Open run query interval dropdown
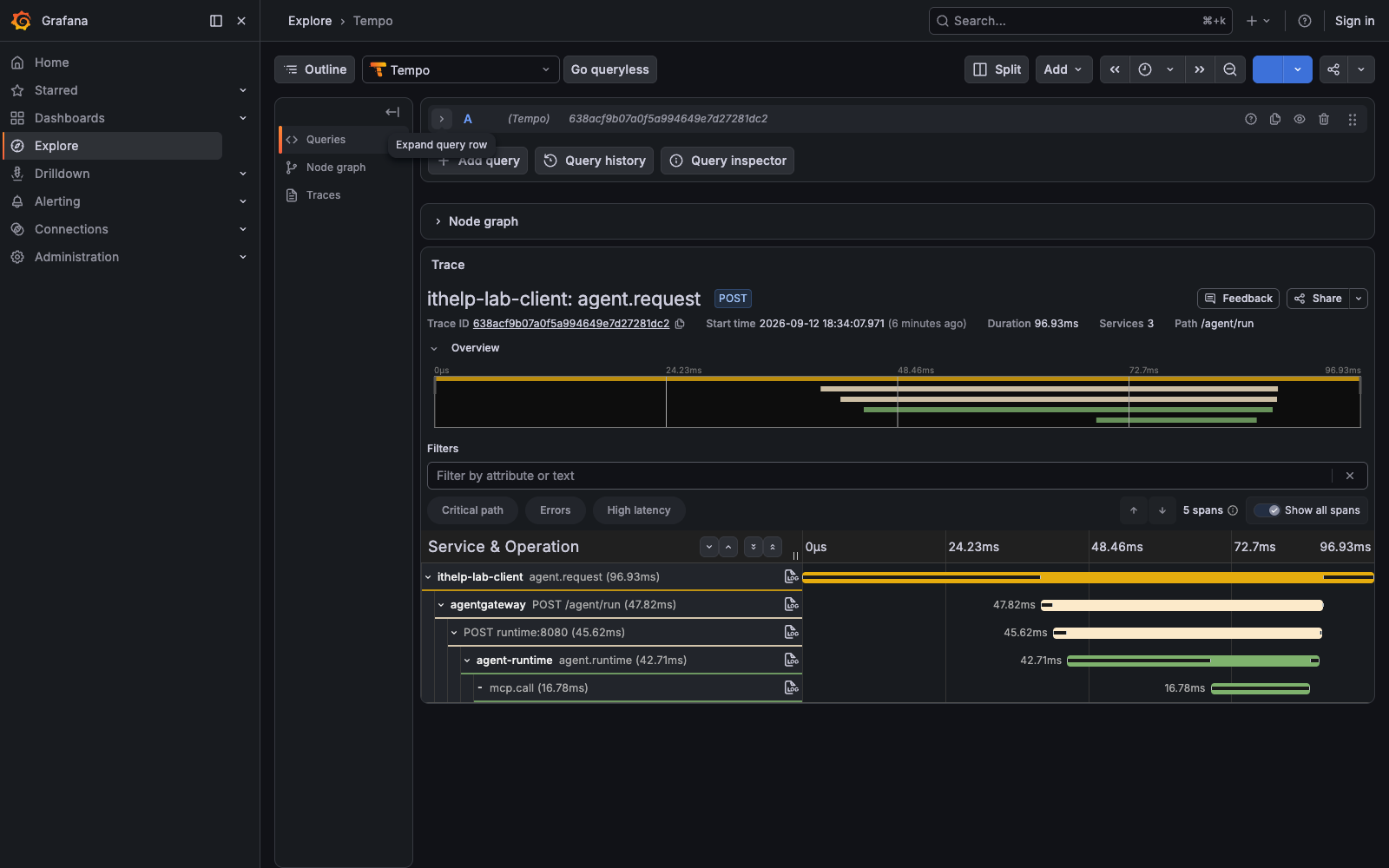 [x=1298, y=69]
